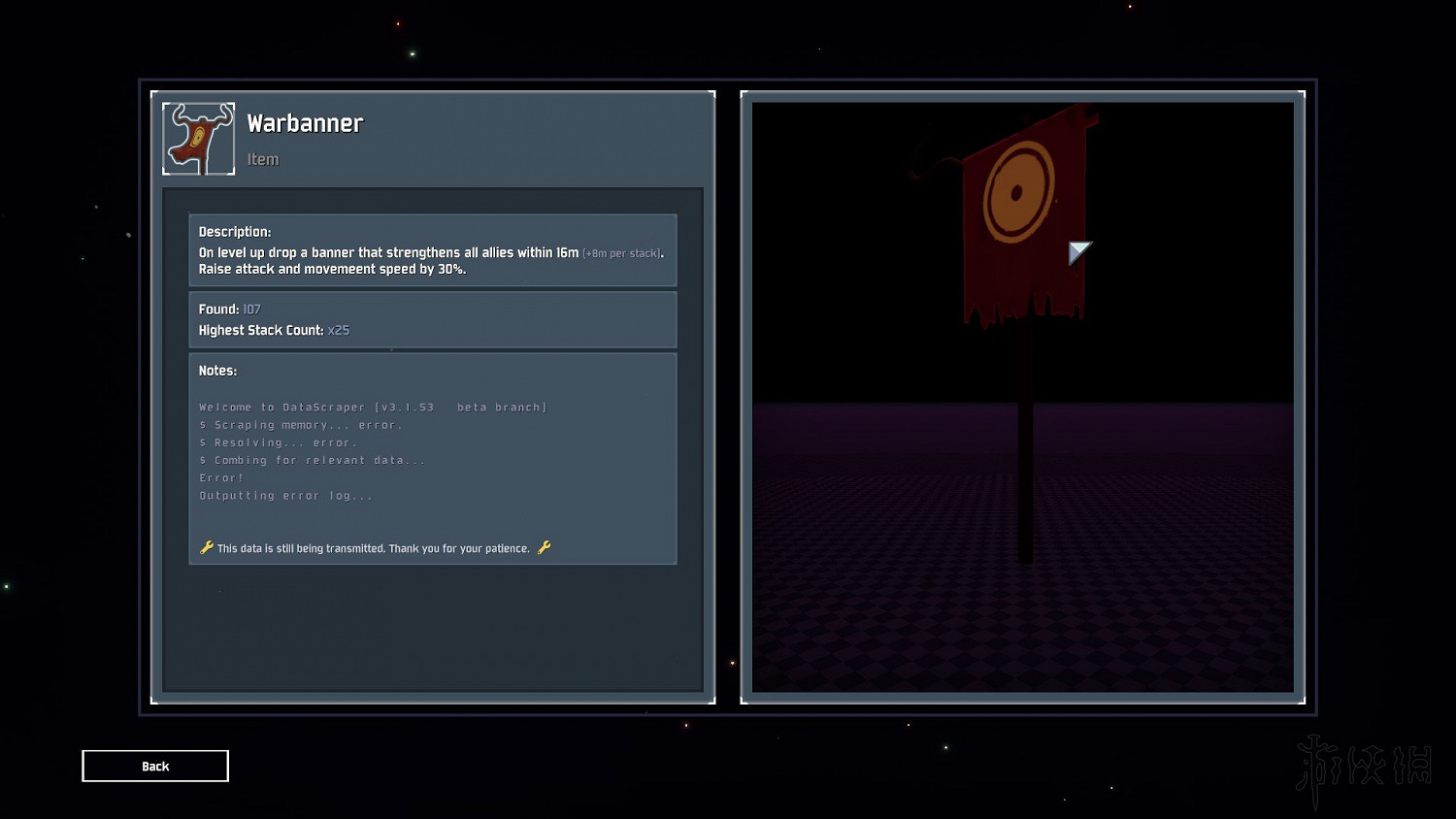This screenshot has height=819, width=1456.
Task: Click the Back button
Action: 155,766
